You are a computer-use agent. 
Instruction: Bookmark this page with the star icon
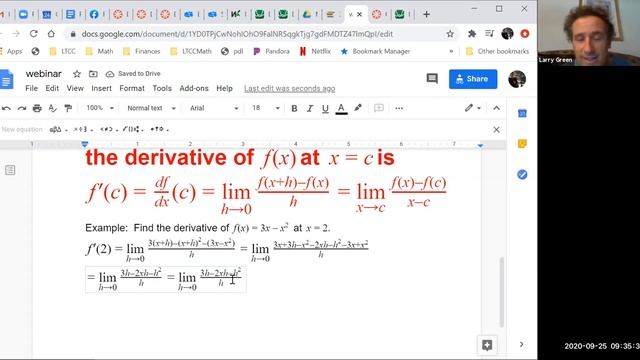[450, 34]
